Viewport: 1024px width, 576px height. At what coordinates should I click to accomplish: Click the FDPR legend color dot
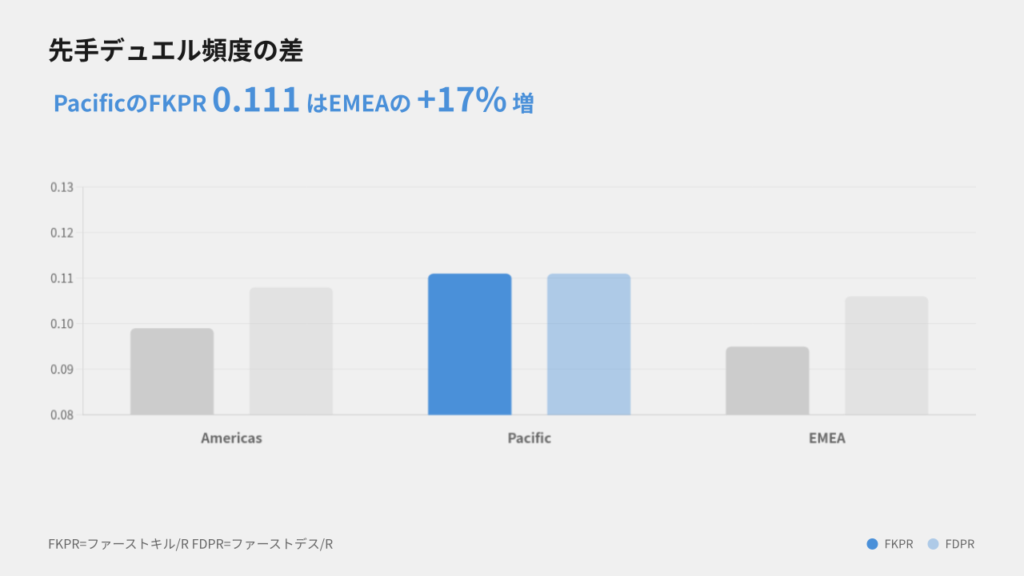coord(933,544)
